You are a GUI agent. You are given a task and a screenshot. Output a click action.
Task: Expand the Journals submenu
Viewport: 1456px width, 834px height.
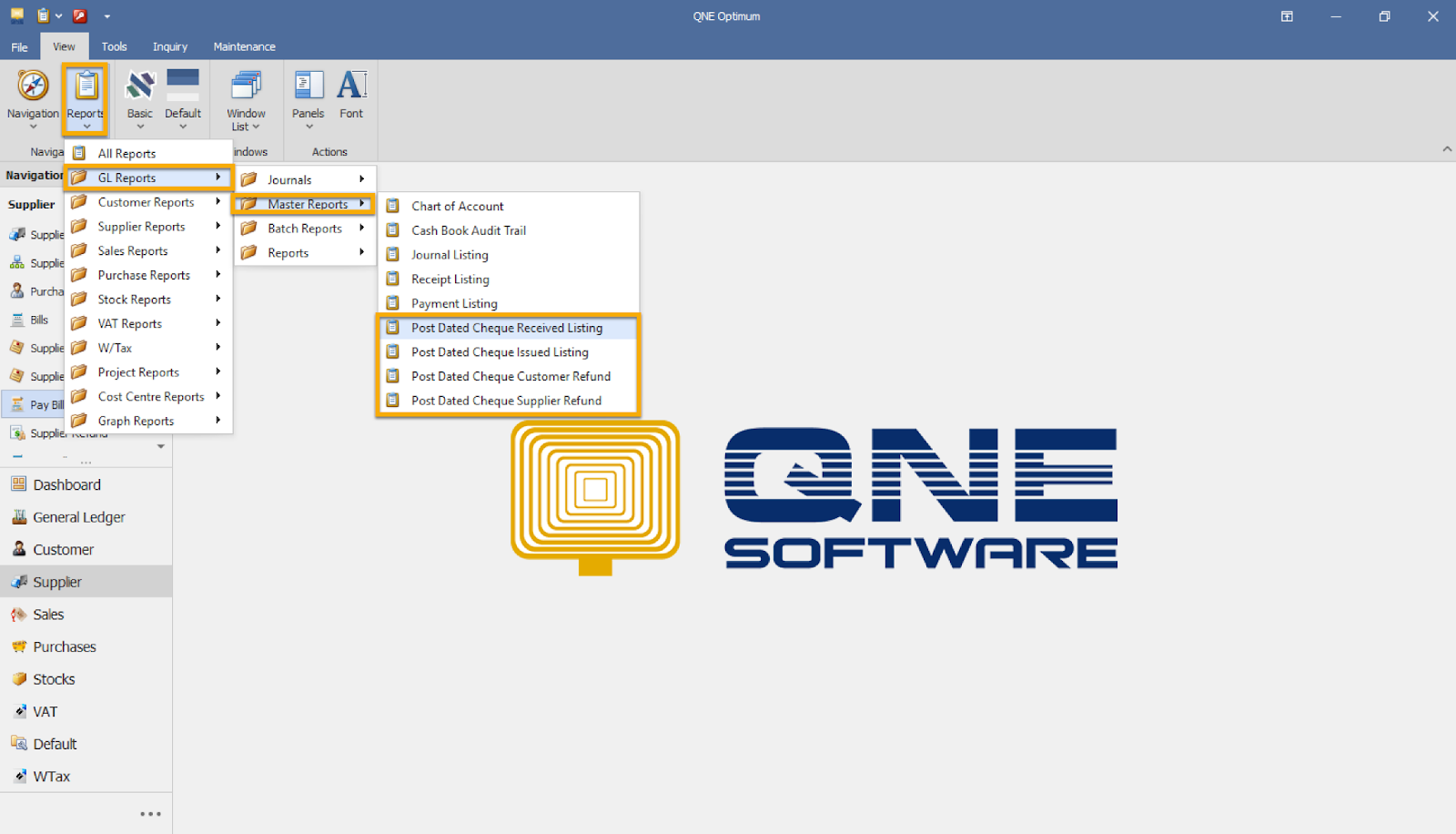click(x=305, y=179)
